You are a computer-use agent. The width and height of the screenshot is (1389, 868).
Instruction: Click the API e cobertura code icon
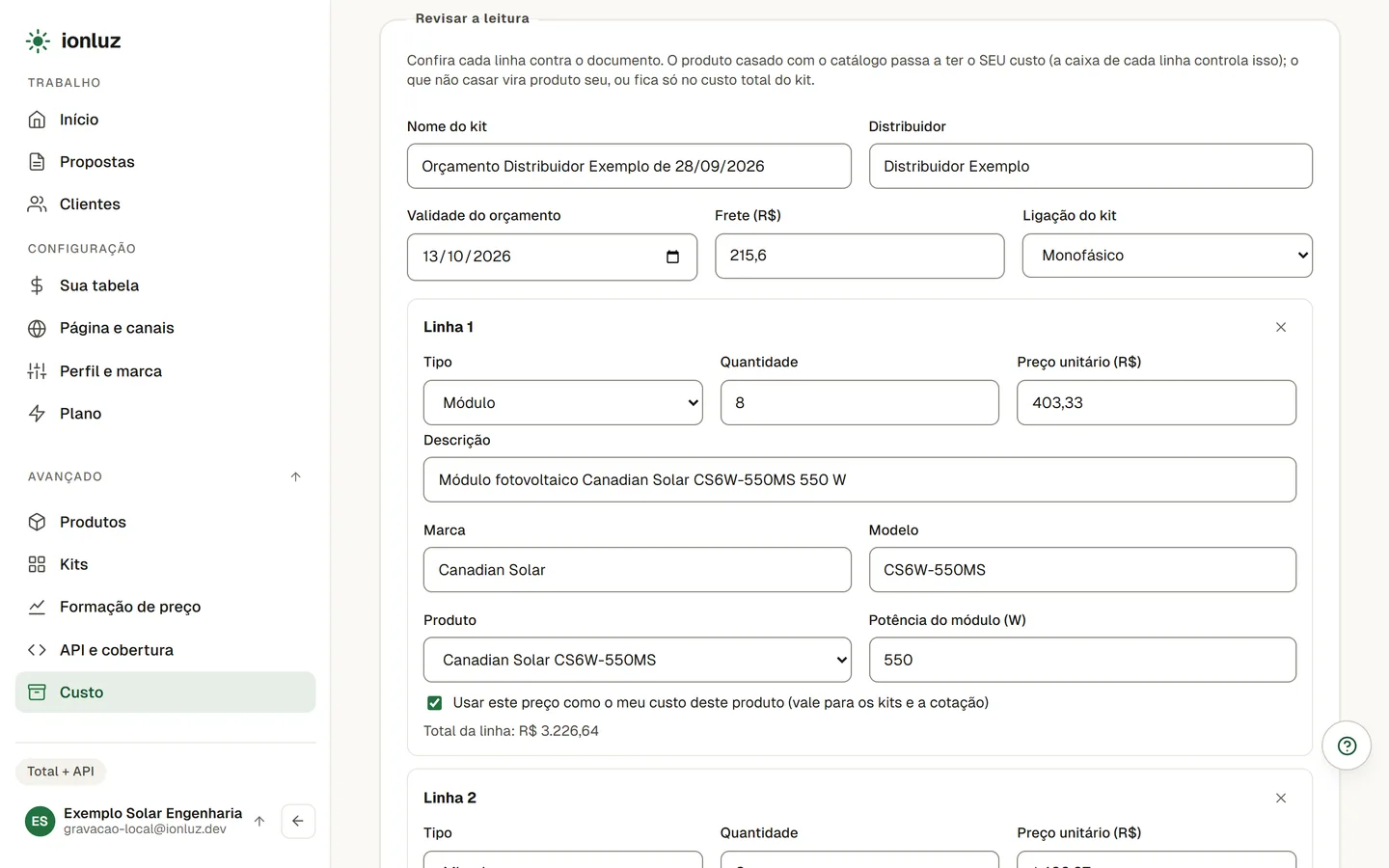pyautogui.click(x=37, y=650)
